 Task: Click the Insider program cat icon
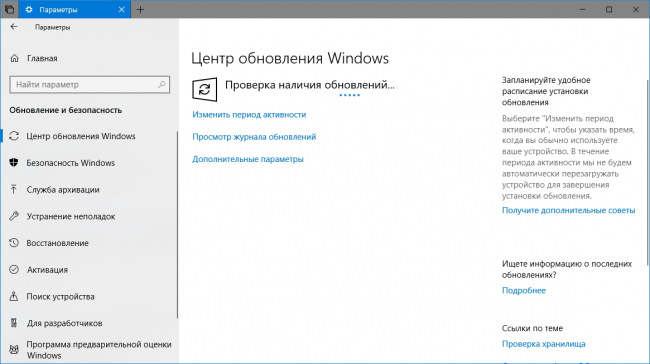coord(14,350)
